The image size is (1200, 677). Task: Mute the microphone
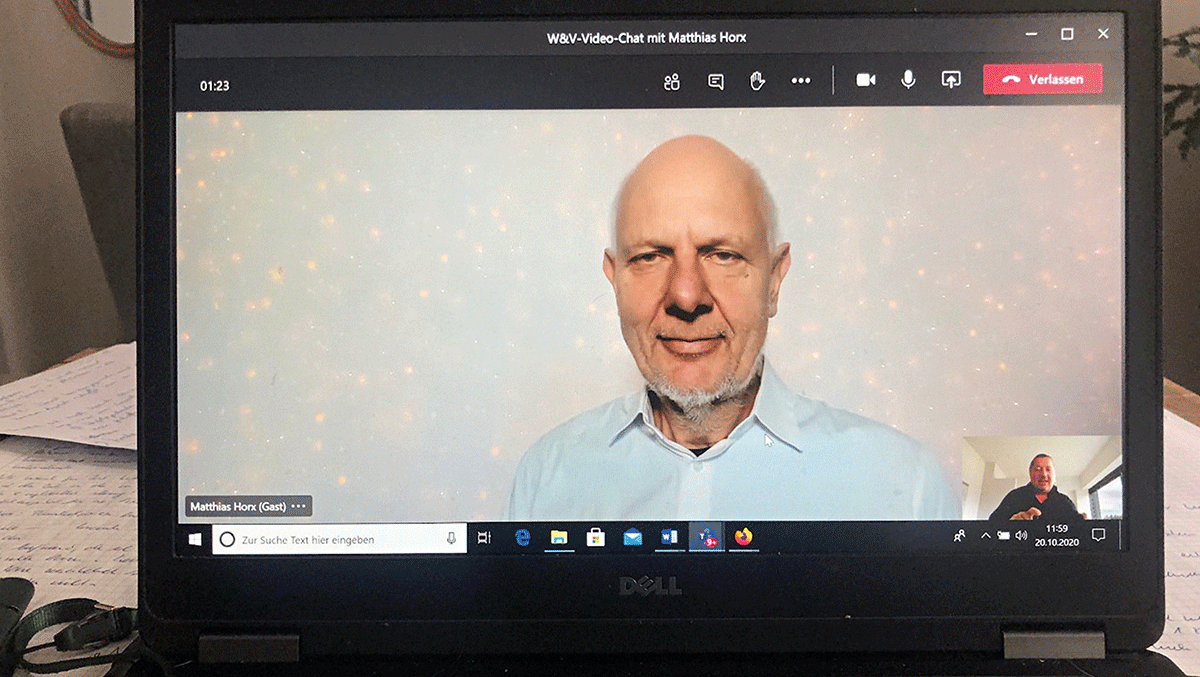click(x=908, y=79)
